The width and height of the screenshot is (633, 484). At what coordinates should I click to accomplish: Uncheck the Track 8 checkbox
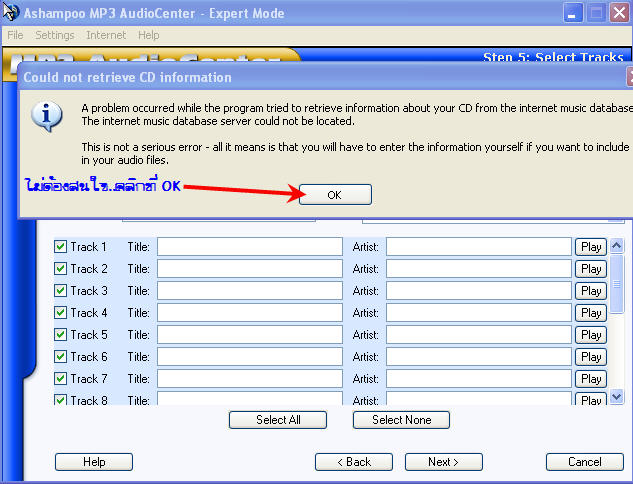(61, 400)
